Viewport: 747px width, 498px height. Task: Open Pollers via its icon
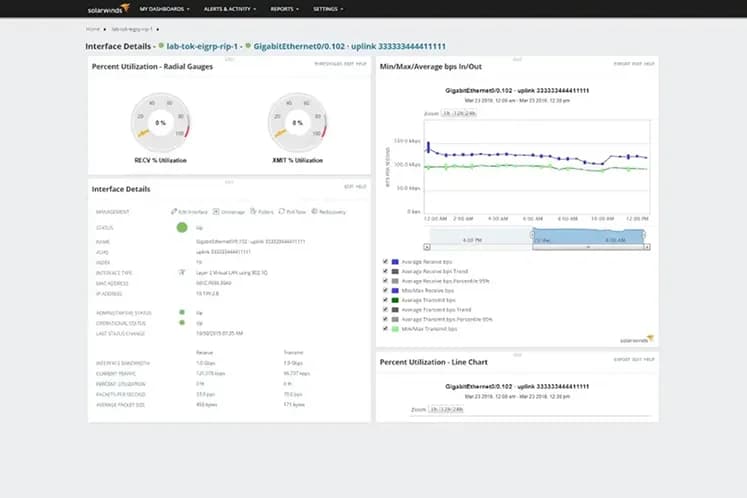253,211
